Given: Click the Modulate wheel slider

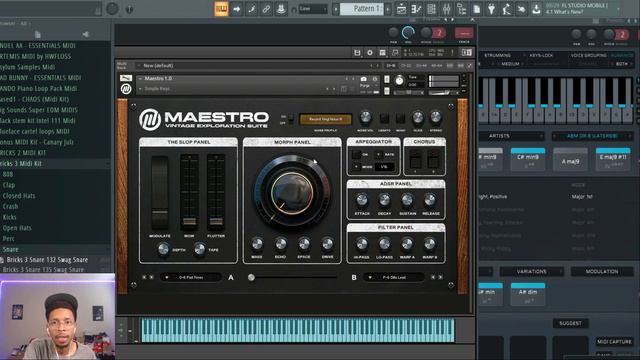Looking at the screenshot, I should 160,192.
